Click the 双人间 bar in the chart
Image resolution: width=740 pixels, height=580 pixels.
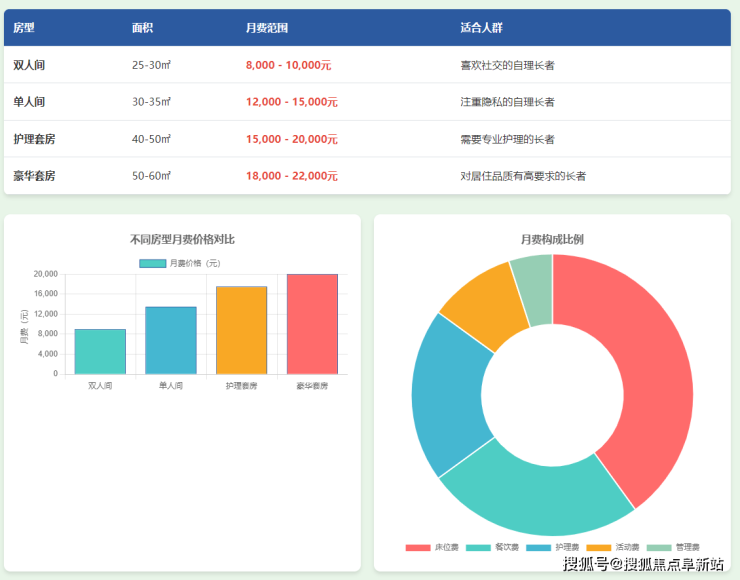pyautogui.click(x=100, y=351)
